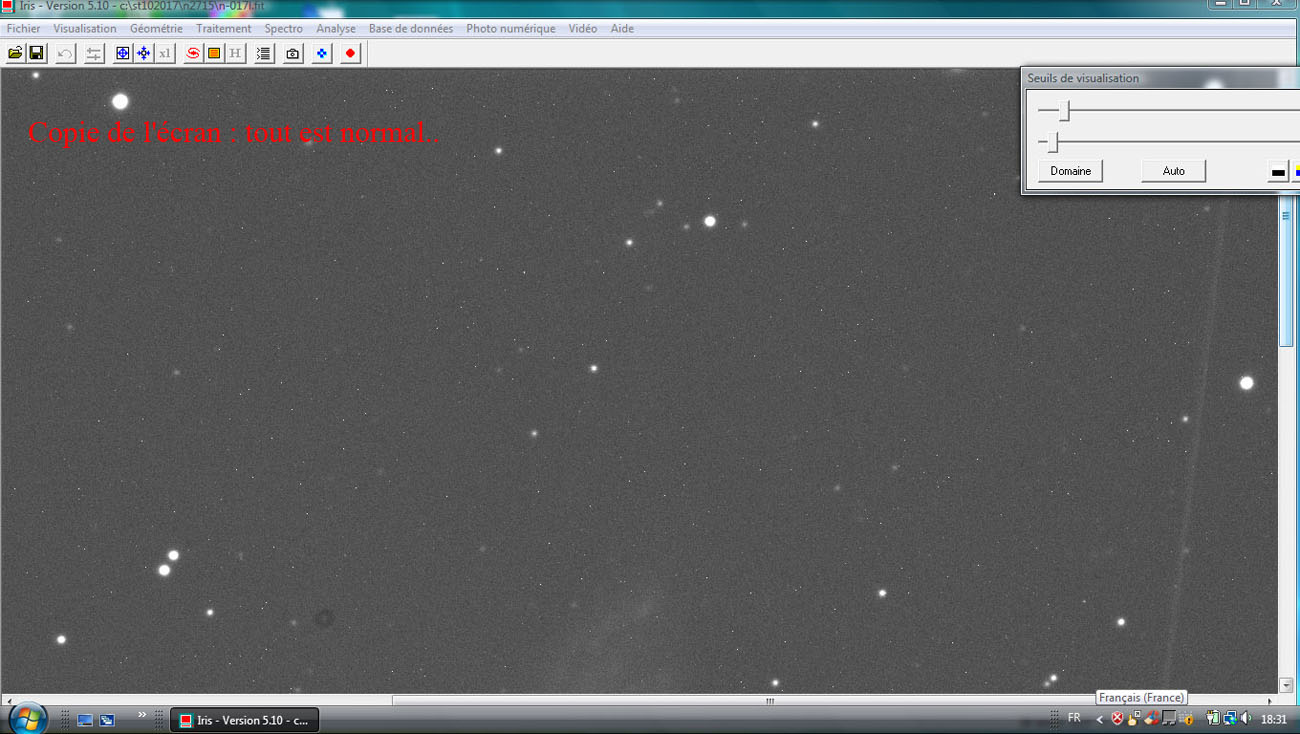Screen dimensions: 1300x734
Task: Click the Domaine button
Action: [1071, 171]
